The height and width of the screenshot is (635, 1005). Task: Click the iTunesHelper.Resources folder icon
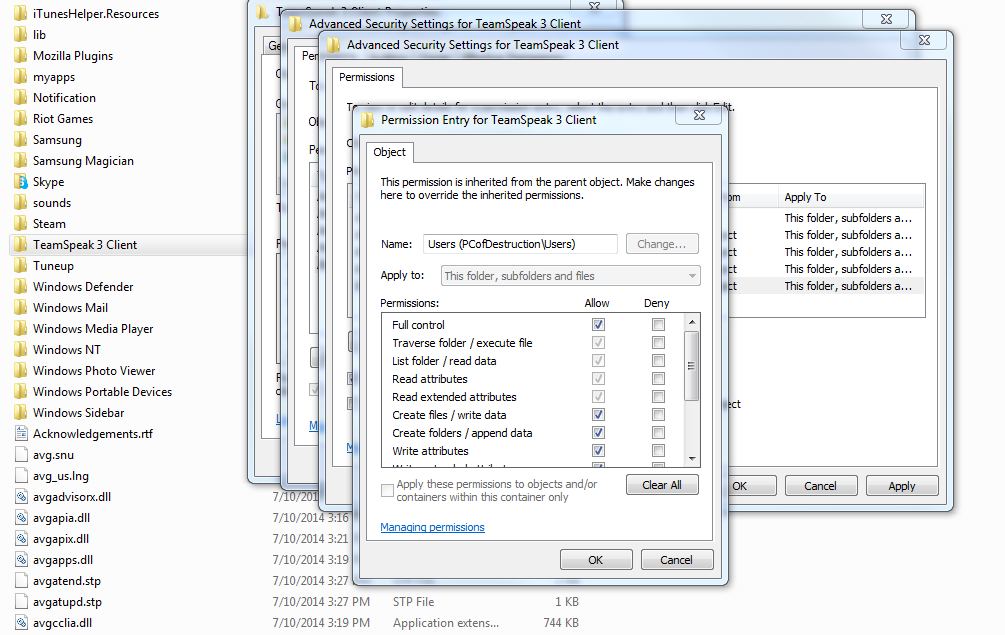click(21, 13)
